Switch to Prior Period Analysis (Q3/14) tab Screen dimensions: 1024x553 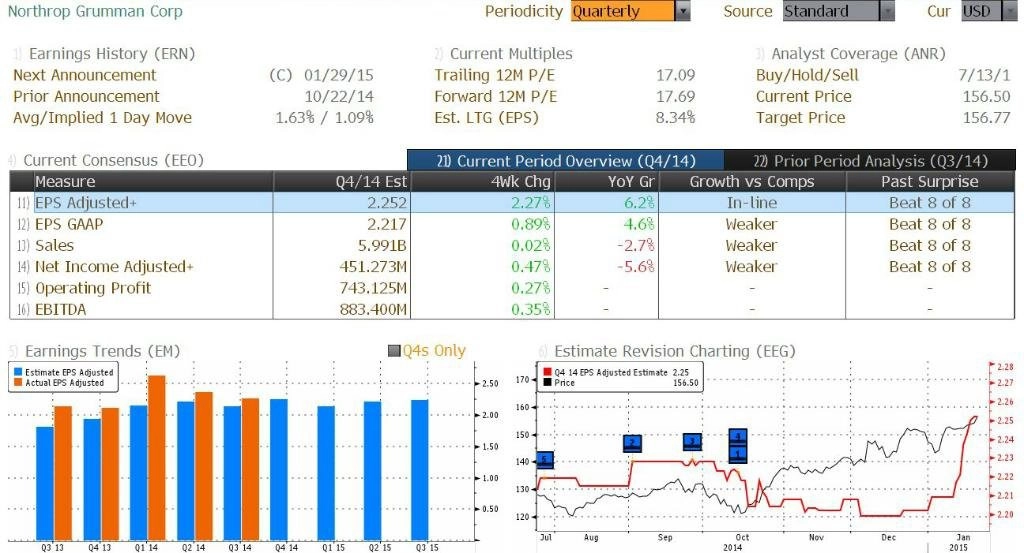tap(870, 161)
